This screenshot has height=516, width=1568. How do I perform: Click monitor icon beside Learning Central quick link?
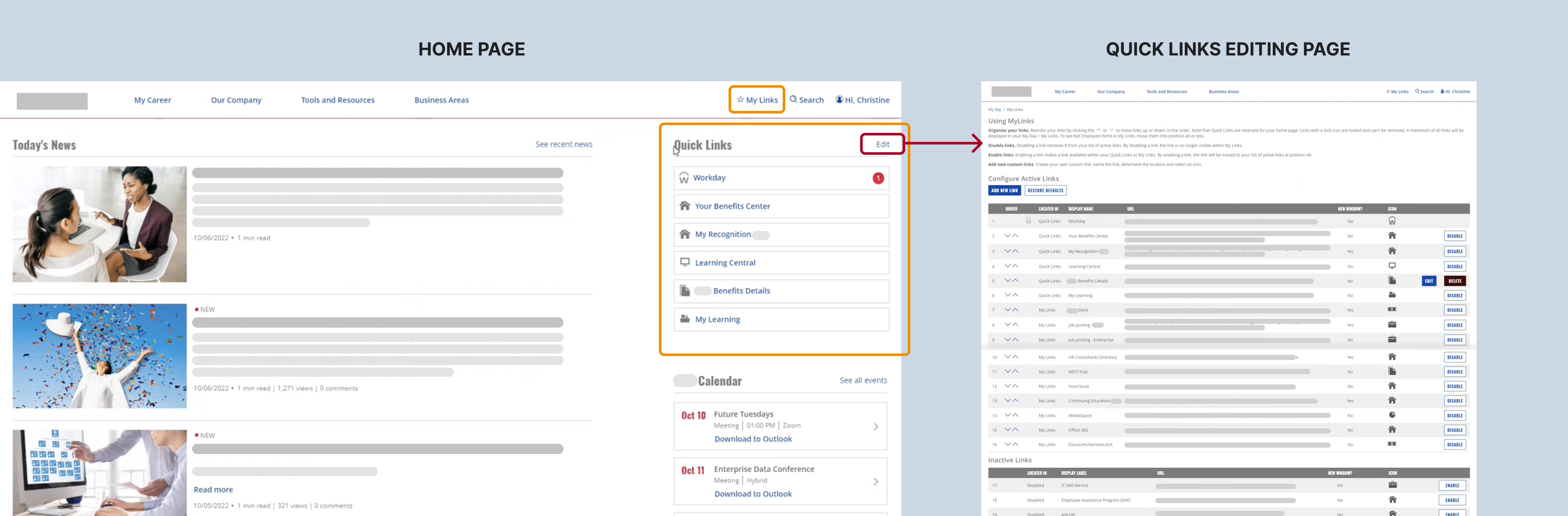pos(685,262)
